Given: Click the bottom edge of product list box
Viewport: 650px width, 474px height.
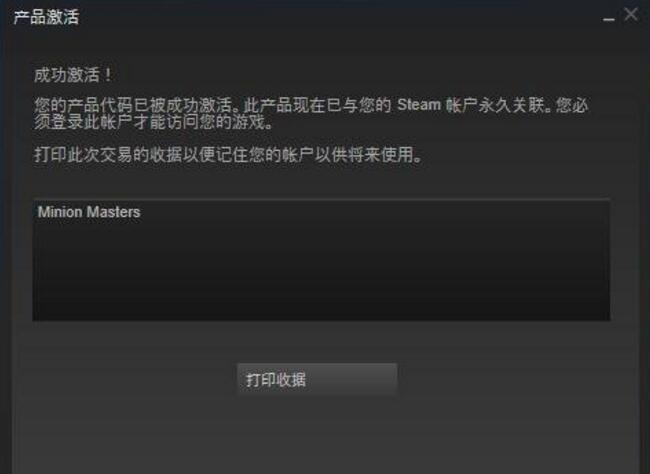Looking at the screenshot, I should [x=321, y=320].
